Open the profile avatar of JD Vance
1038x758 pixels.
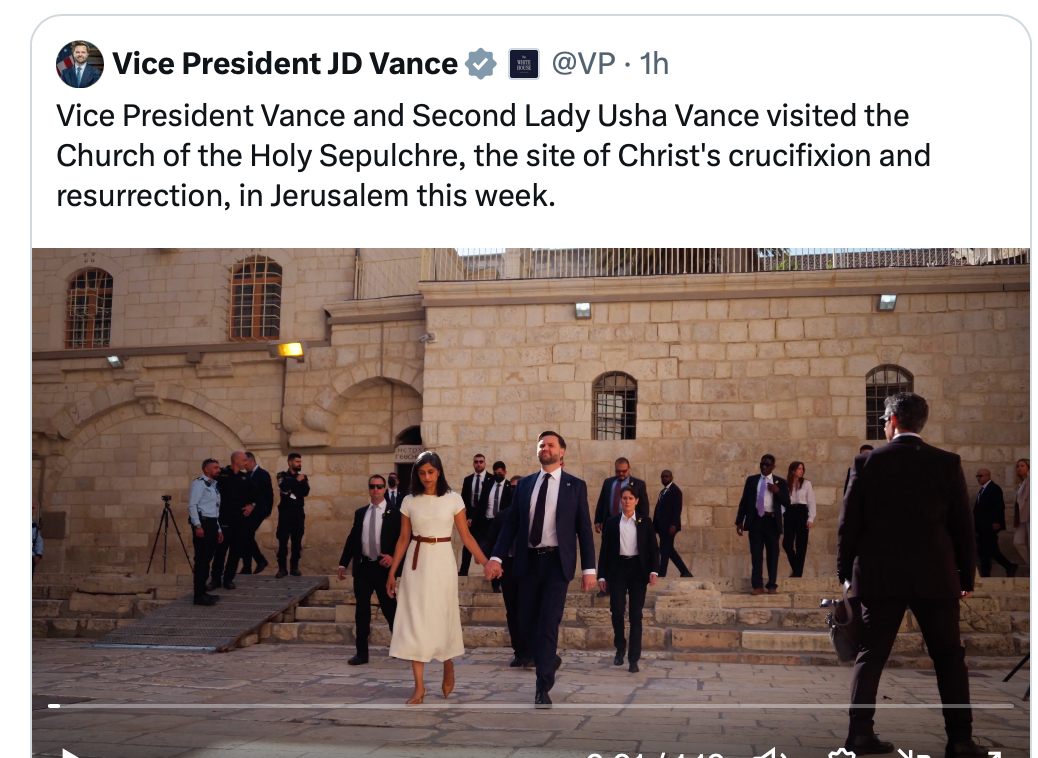(x=80, y=64)
